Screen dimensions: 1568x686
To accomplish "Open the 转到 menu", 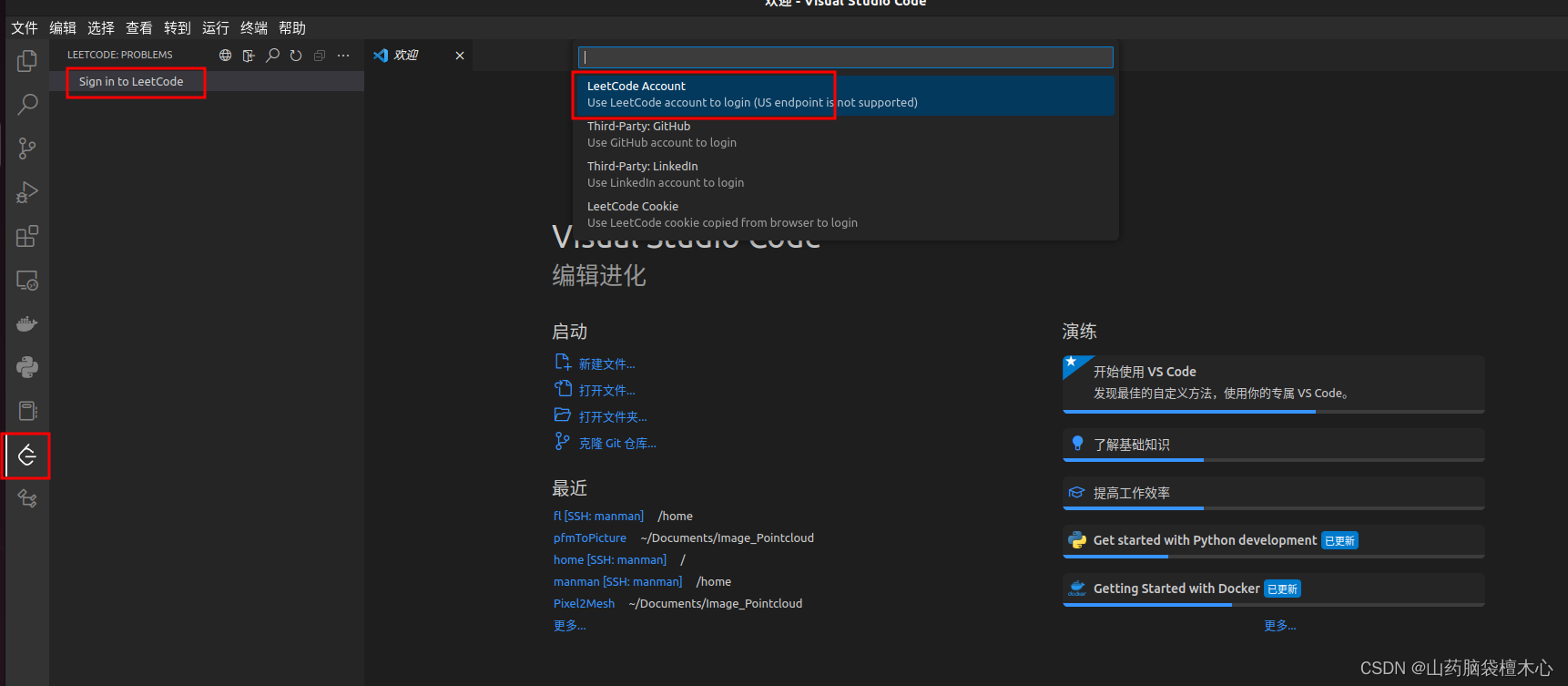I will [x=178, y=28].
